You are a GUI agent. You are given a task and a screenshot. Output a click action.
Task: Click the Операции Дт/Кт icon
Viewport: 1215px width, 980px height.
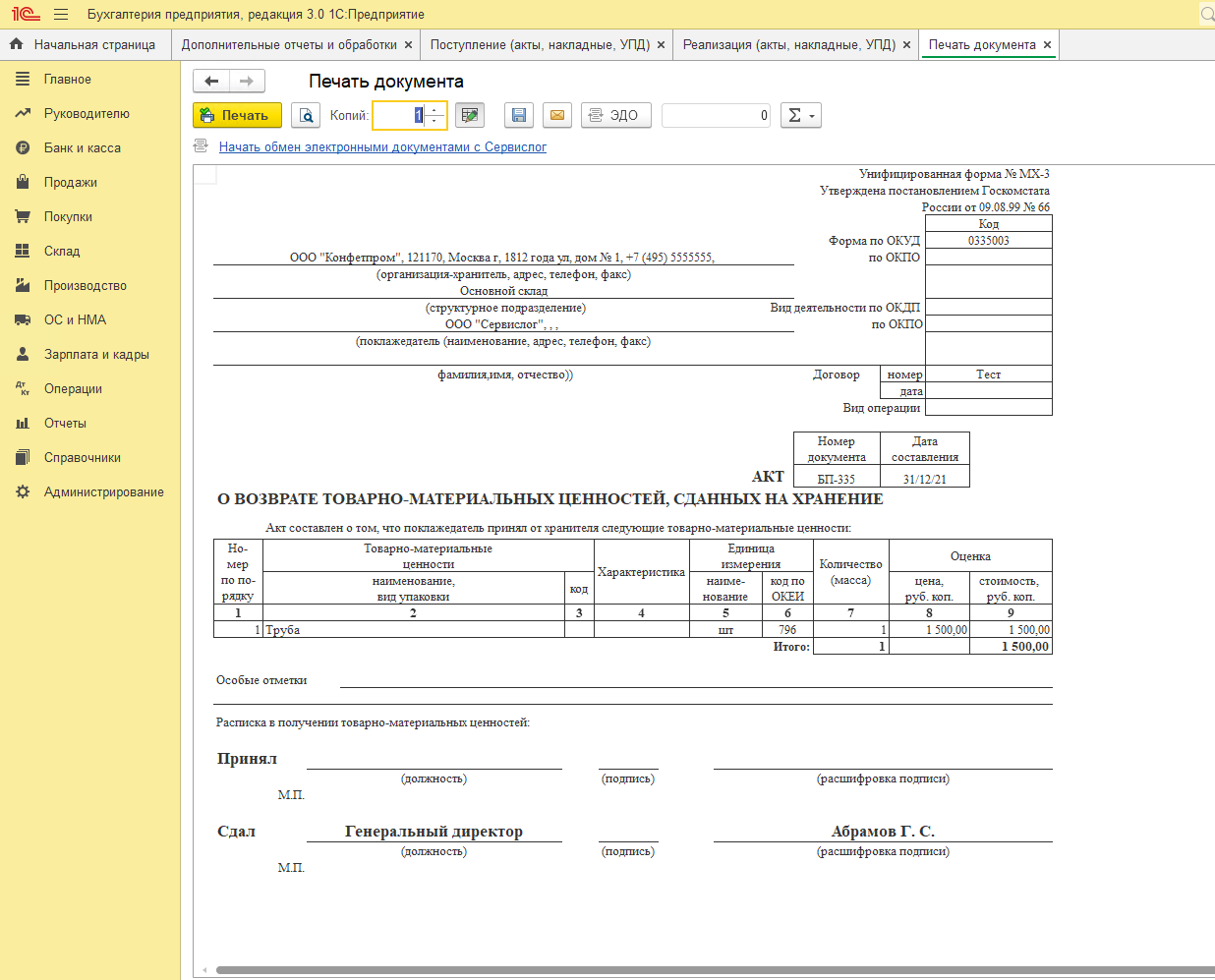[23, 388]
